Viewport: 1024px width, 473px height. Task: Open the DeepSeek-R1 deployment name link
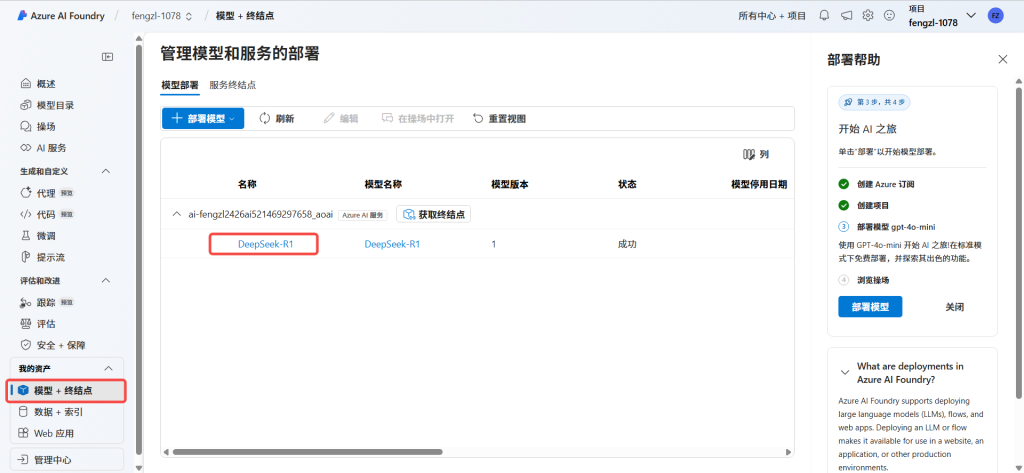coord(265,244)
